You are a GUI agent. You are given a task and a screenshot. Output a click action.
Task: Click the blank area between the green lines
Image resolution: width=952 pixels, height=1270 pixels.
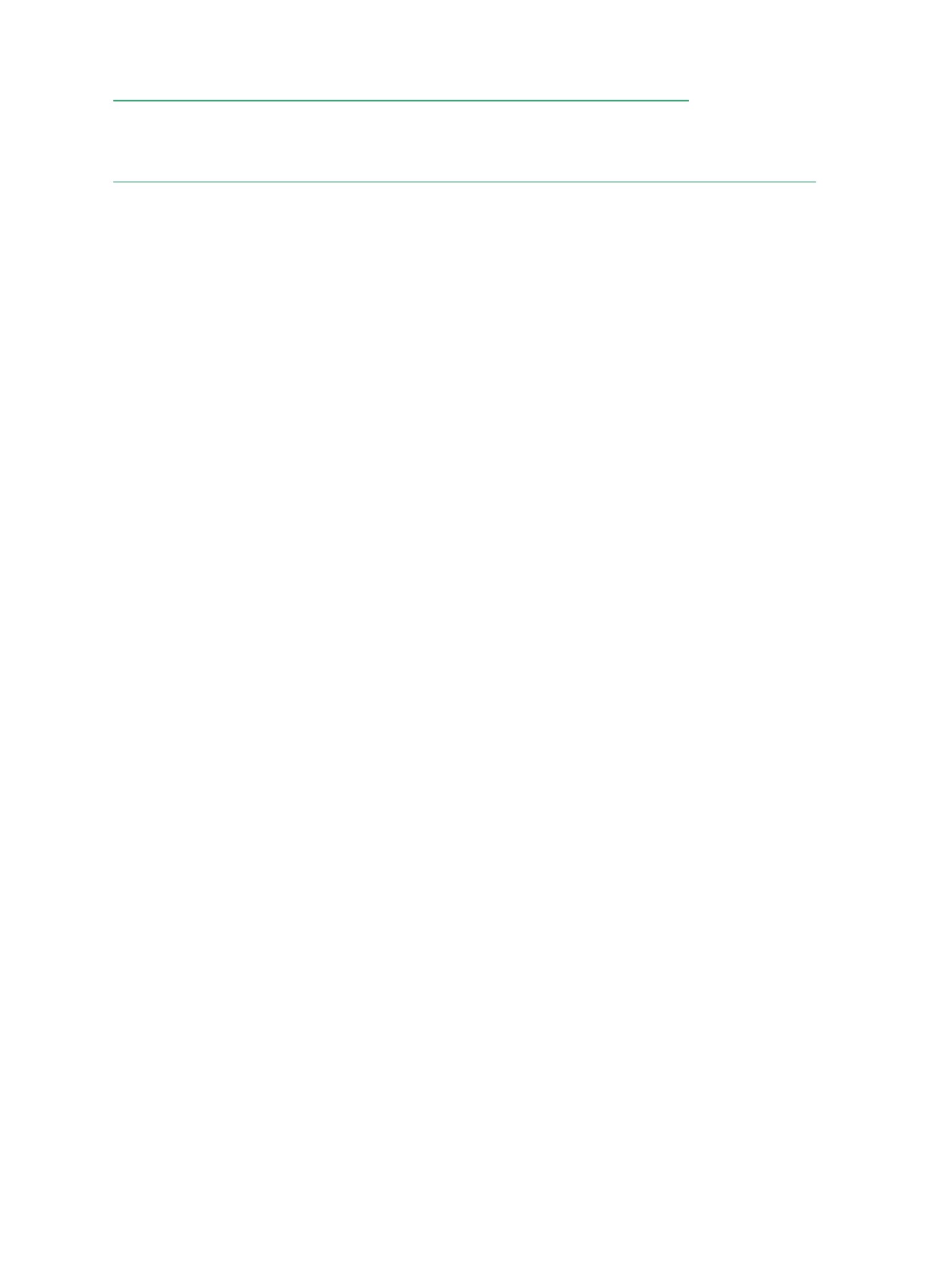point(465,141)
